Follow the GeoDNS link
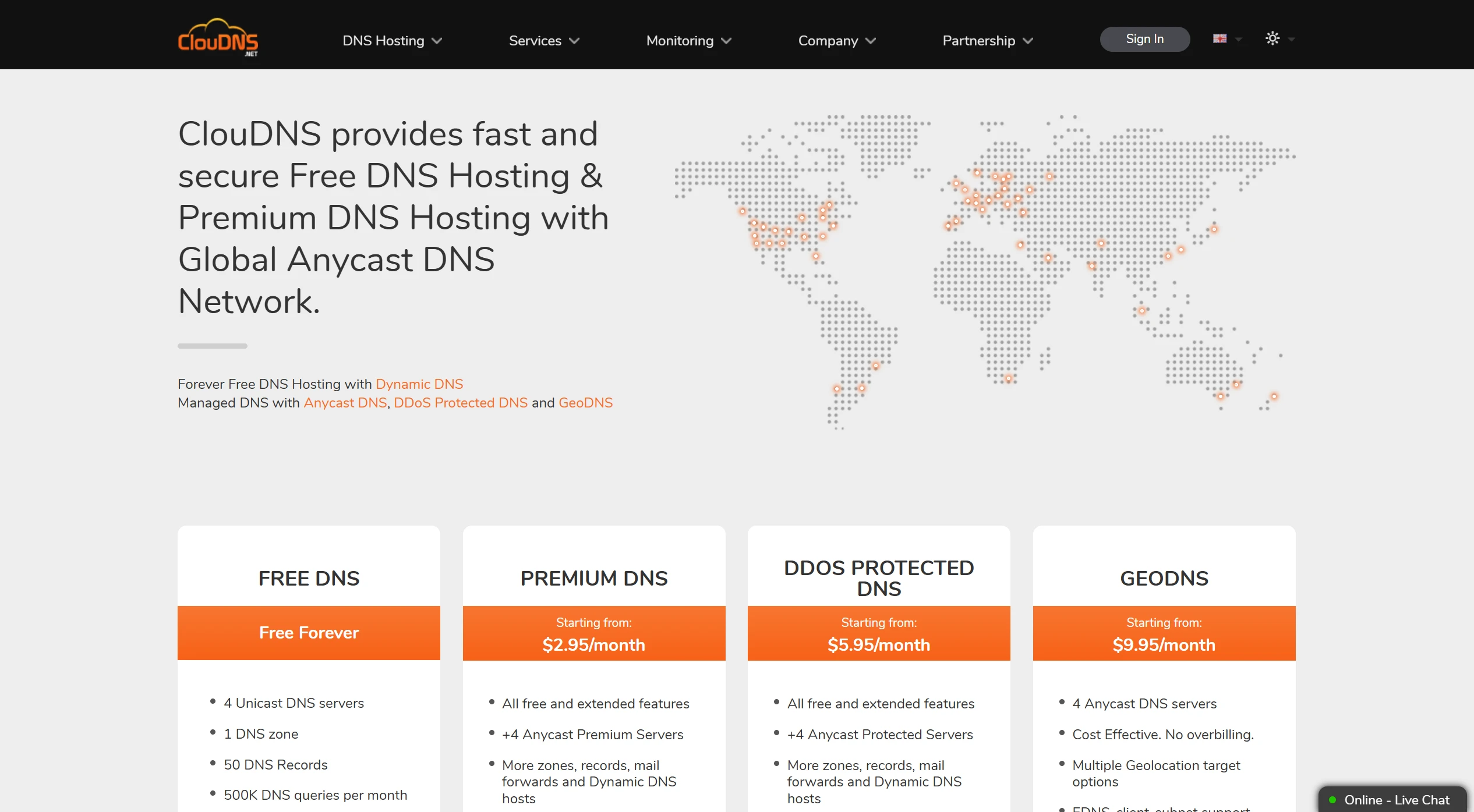This screenshot has height=812, width=1474. (x=586, y=403)
